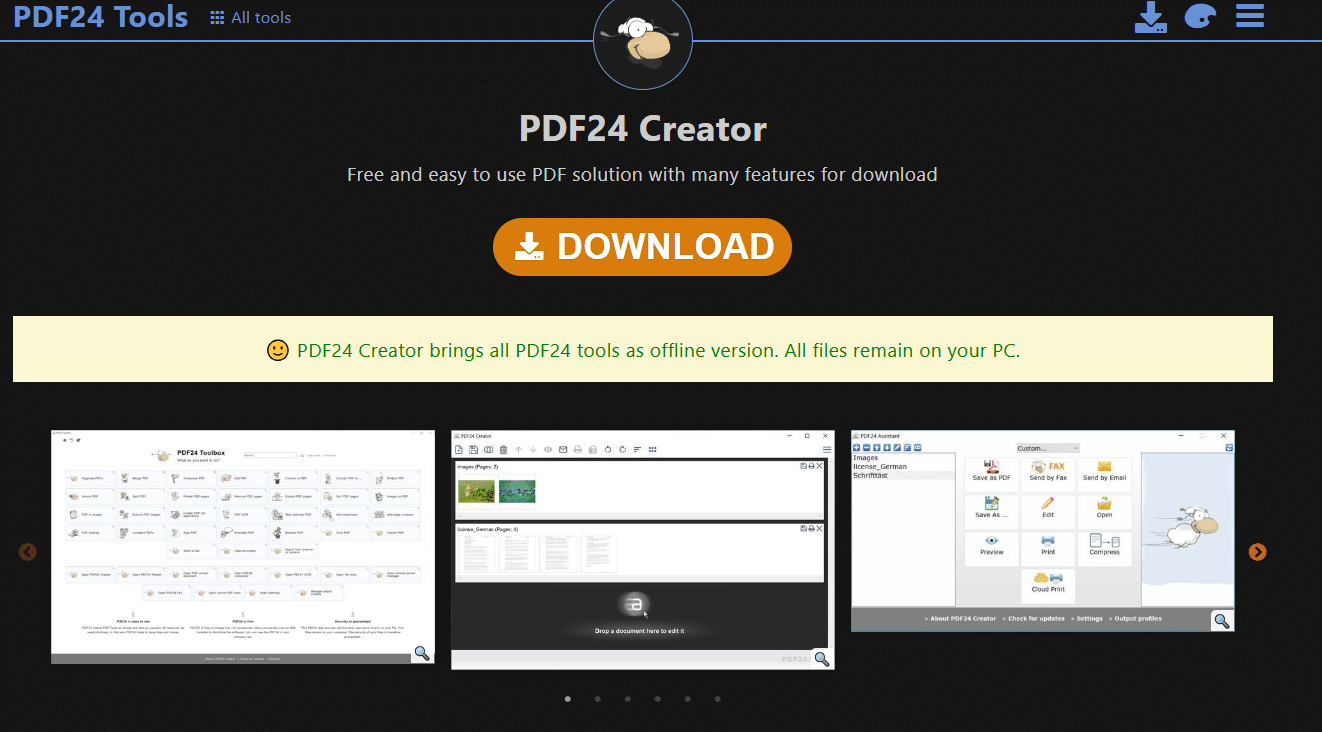Click the Print tile in Assistant screenshot
Screen dimensions: 1322x732
(1048, 549)
